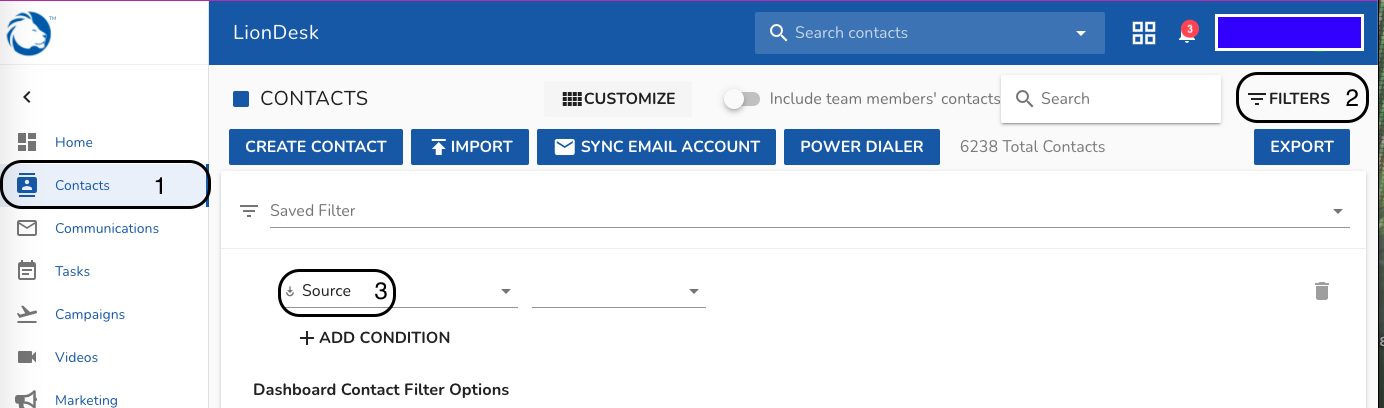The height and width of the screenshot is (408, 1384).
Task: Delete the filter condition with trash icon
Action: (1321, 291)
